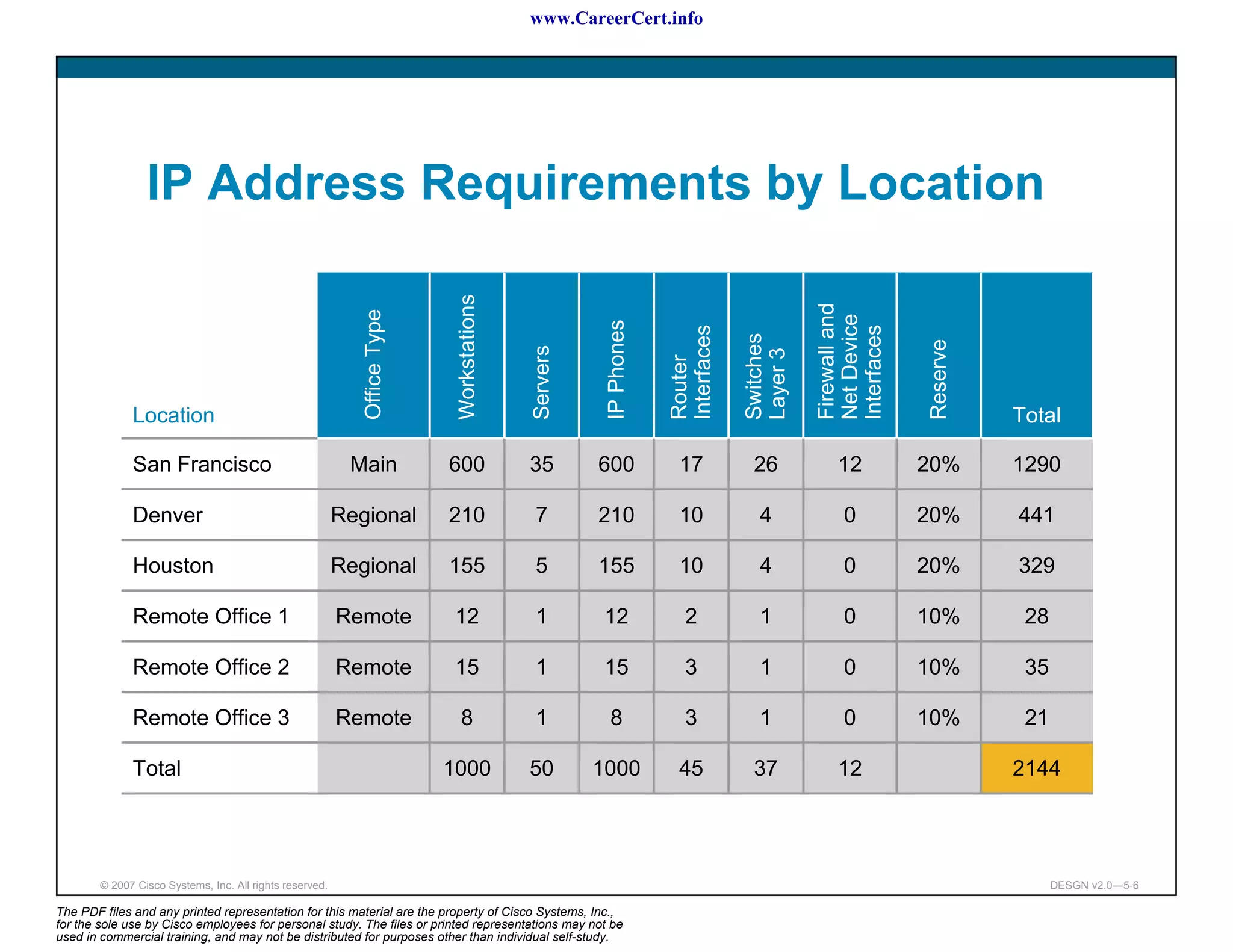Viewport: 1233px width, 952px height.
Task: Select Denver's 20% reserve cell
Action: click(938, 515)
